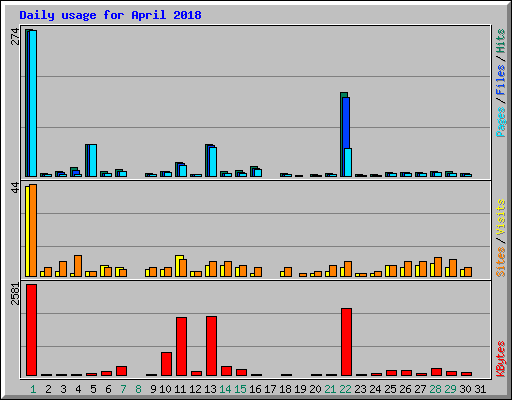
Task: Click the orange Sites bar for day 4
Action: click(78, 266)
